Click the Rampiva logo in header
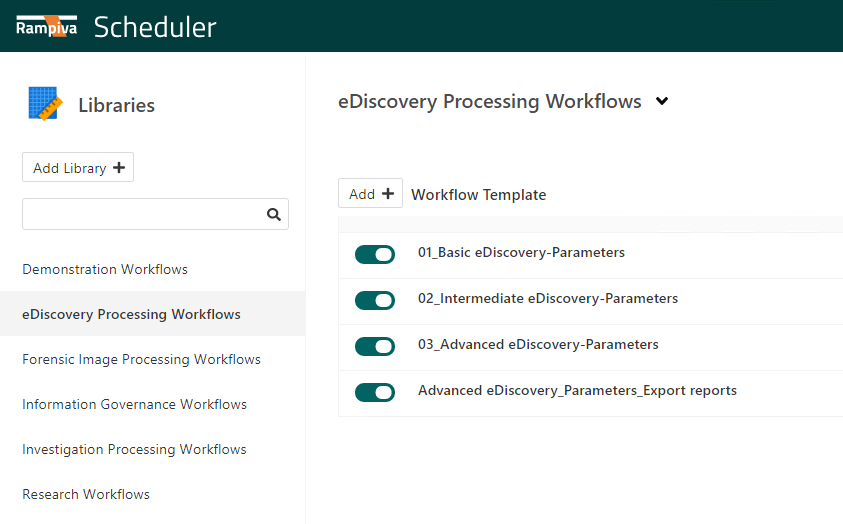 [46, 26]
